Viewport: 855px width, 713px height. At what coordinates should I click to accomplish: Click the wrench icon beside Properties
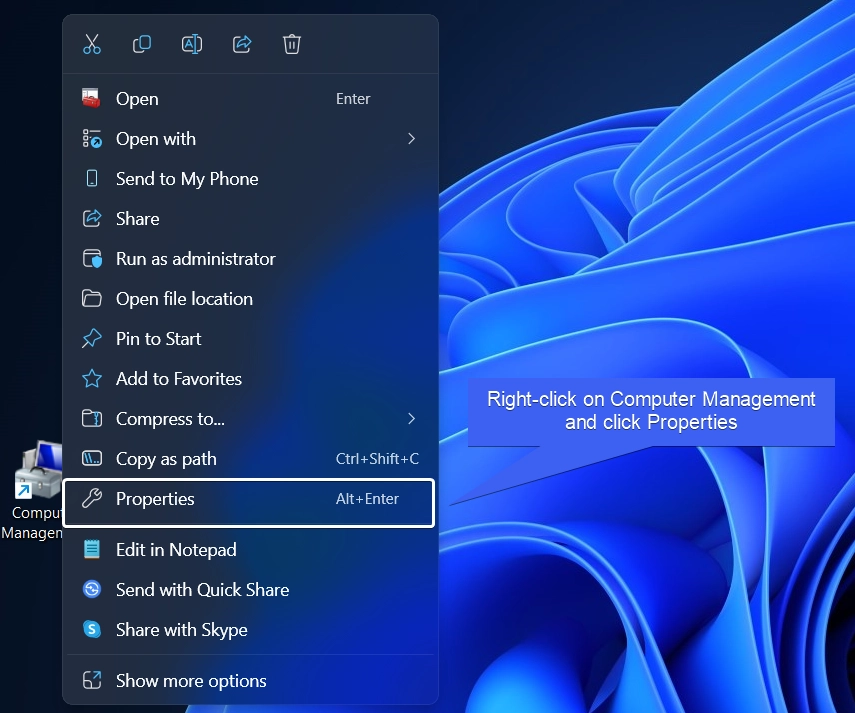click(x=92, y=499)
